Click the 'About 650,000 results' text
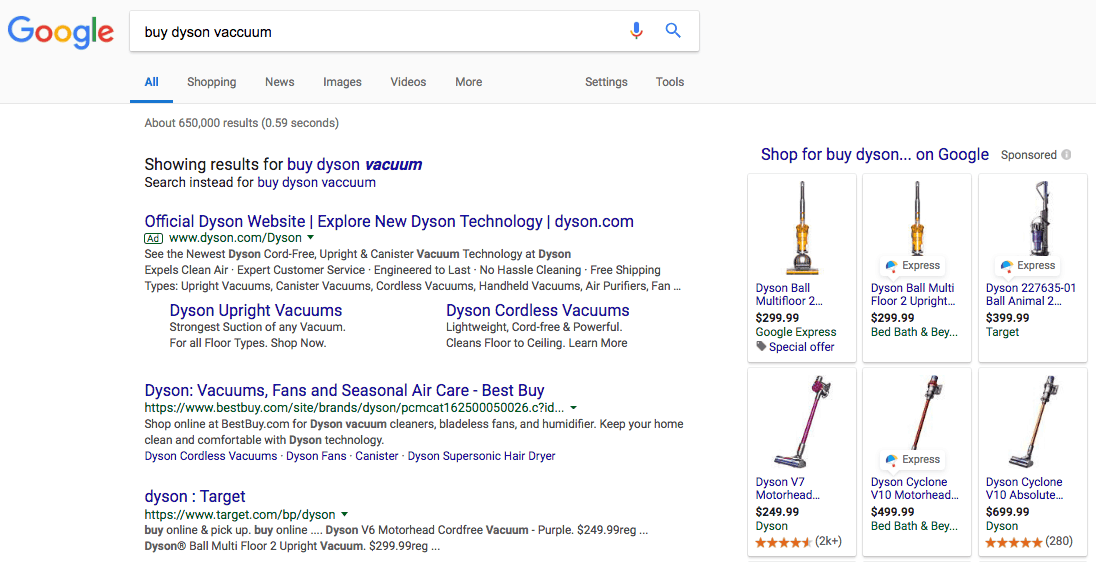 [241, 123]
